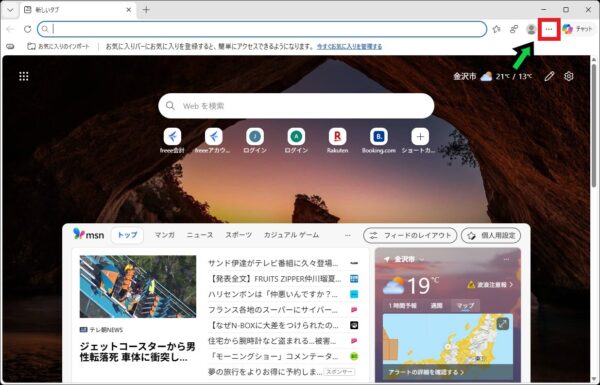Click the テレ朝NEWS source label
This screenshot has height=385, width=600.
point(102,330)
